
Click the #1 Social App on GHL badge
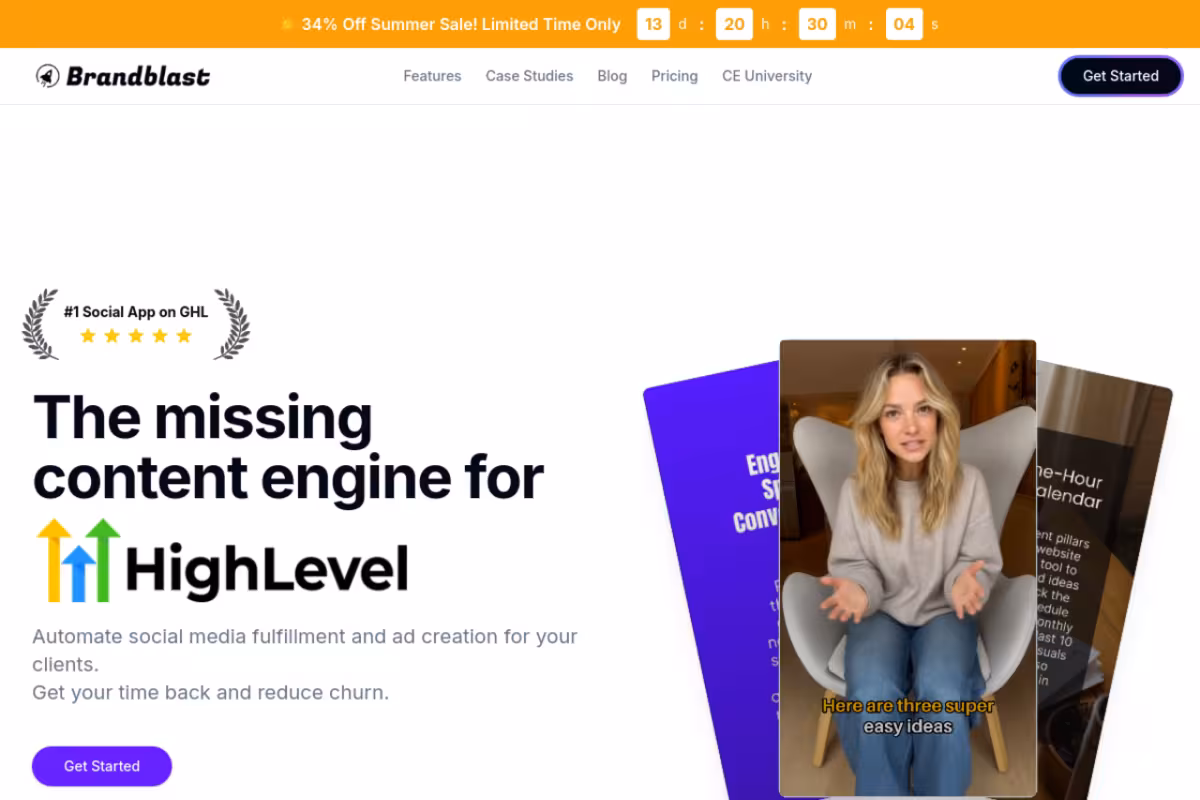[136, 323]
